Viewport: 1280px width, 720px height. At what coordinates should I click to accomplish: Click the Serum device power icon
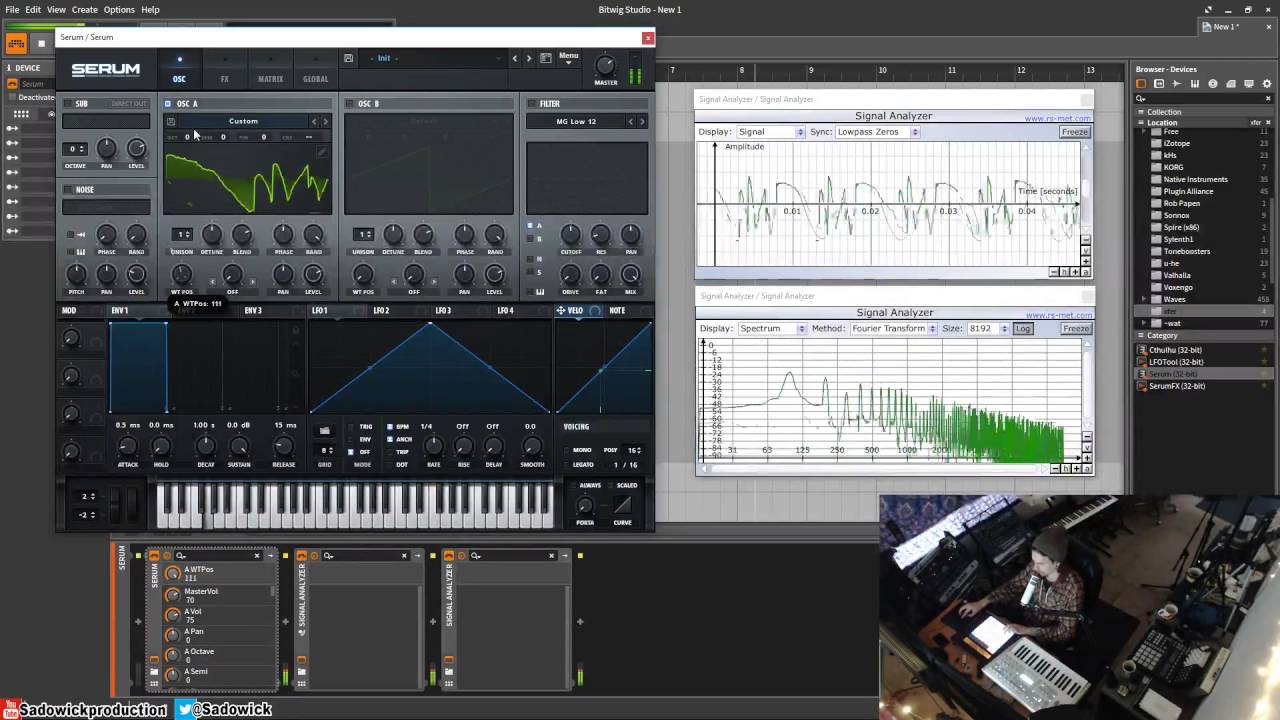click(154, 556)
